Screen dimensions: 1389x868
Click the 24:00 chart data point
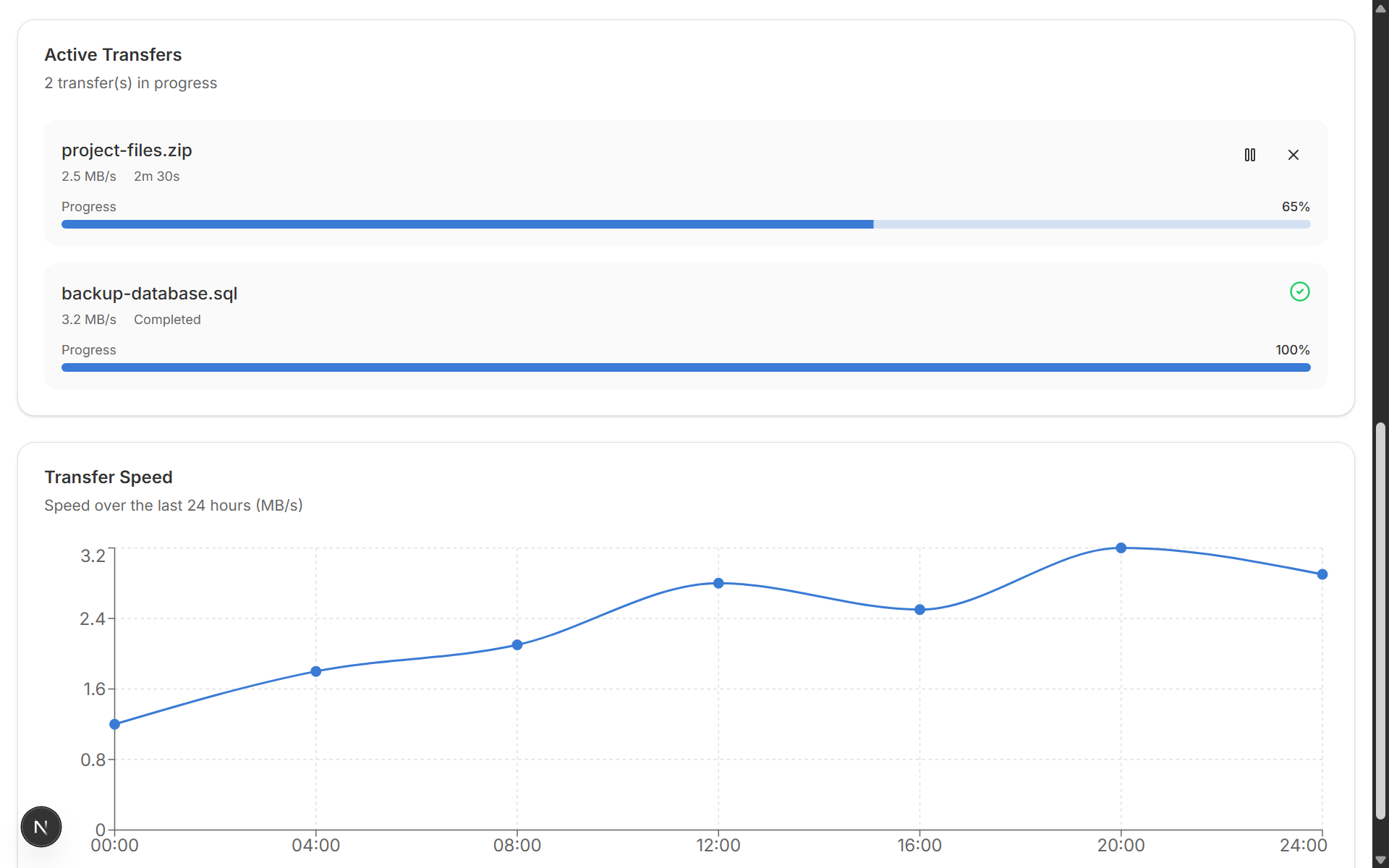[x=1322, y=574]
